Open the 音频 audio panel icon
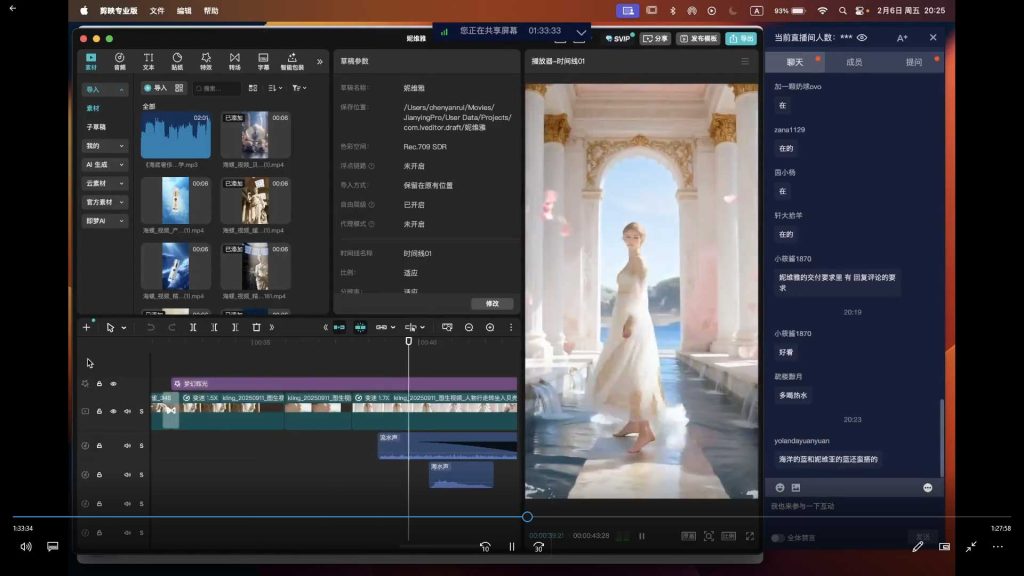Image resolution: width=1024 pixels, height=576 pixels. pos(120,61)
